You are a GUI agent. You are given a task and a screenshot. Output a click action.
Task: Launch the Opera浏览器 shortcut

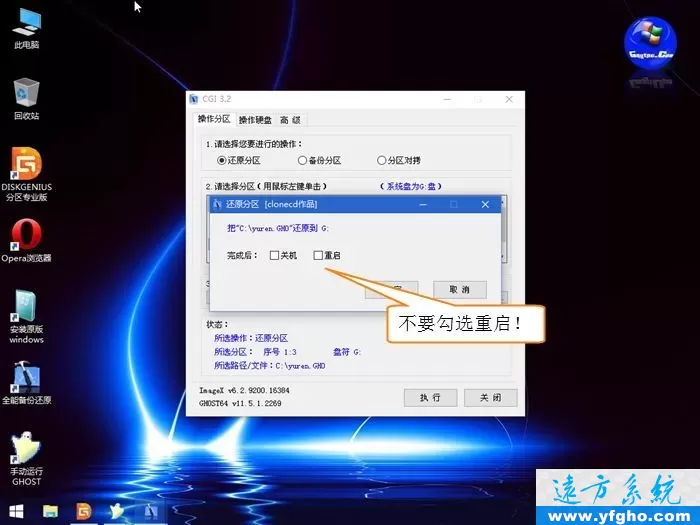tap(26, 241)
